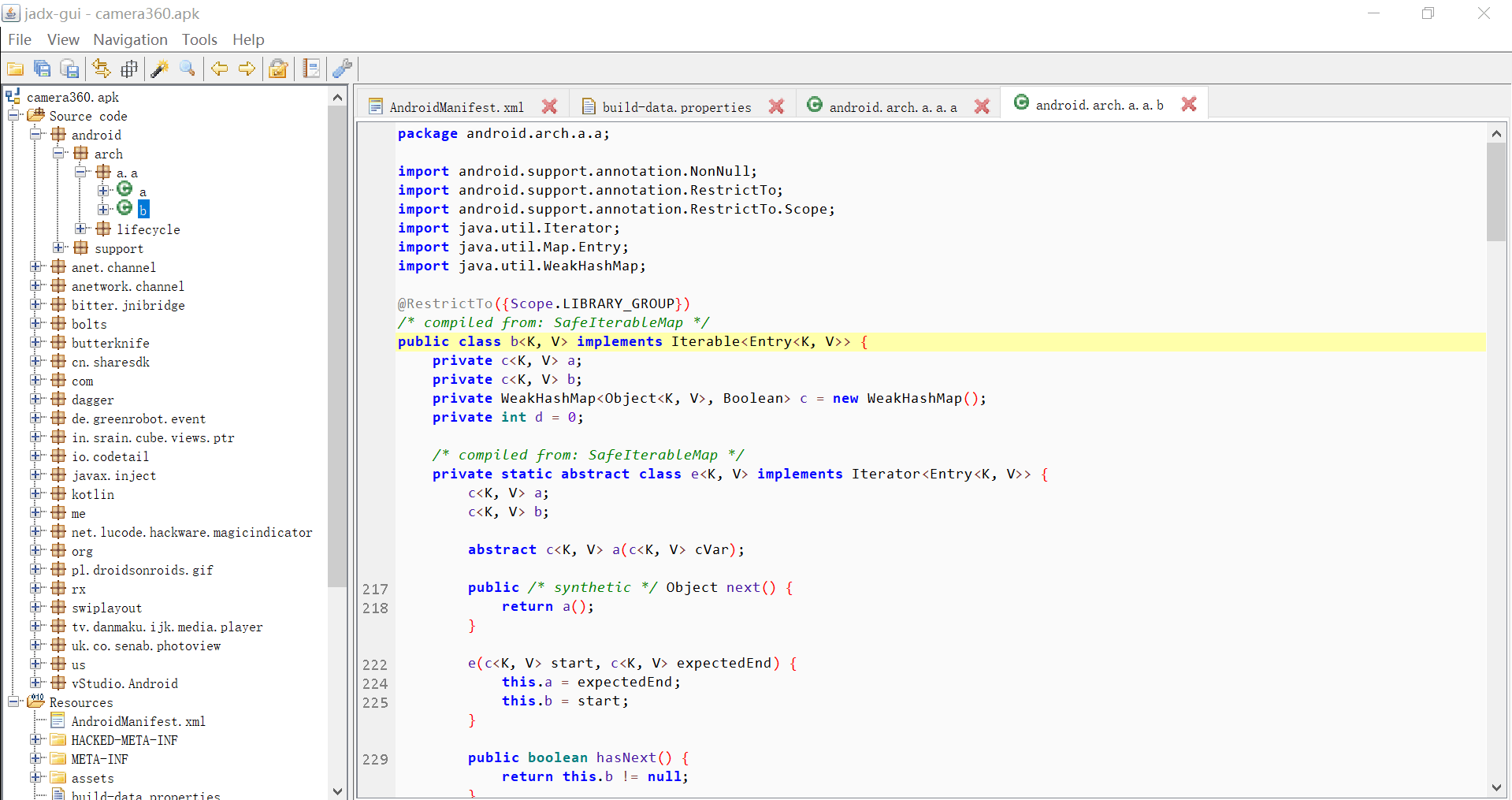This screenshot has width=1512, height=800.
Task: Select highlighted class b in tree
Action: (143, 210)
